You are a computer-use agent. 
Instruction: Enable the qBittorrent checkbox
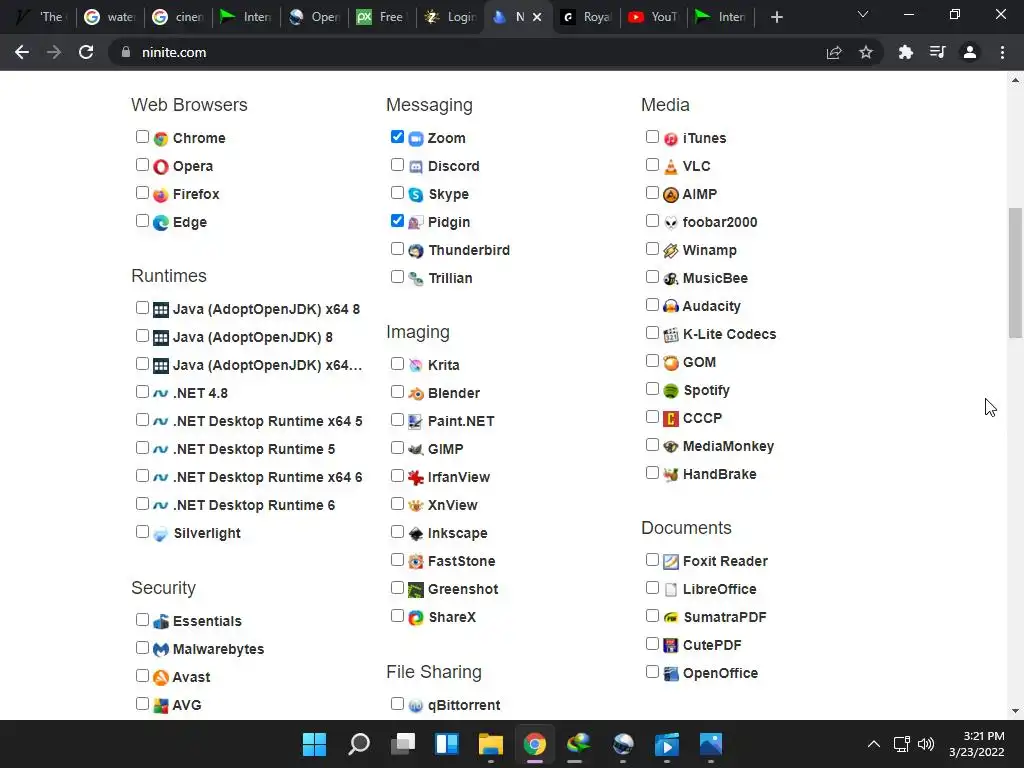point(397,703)
